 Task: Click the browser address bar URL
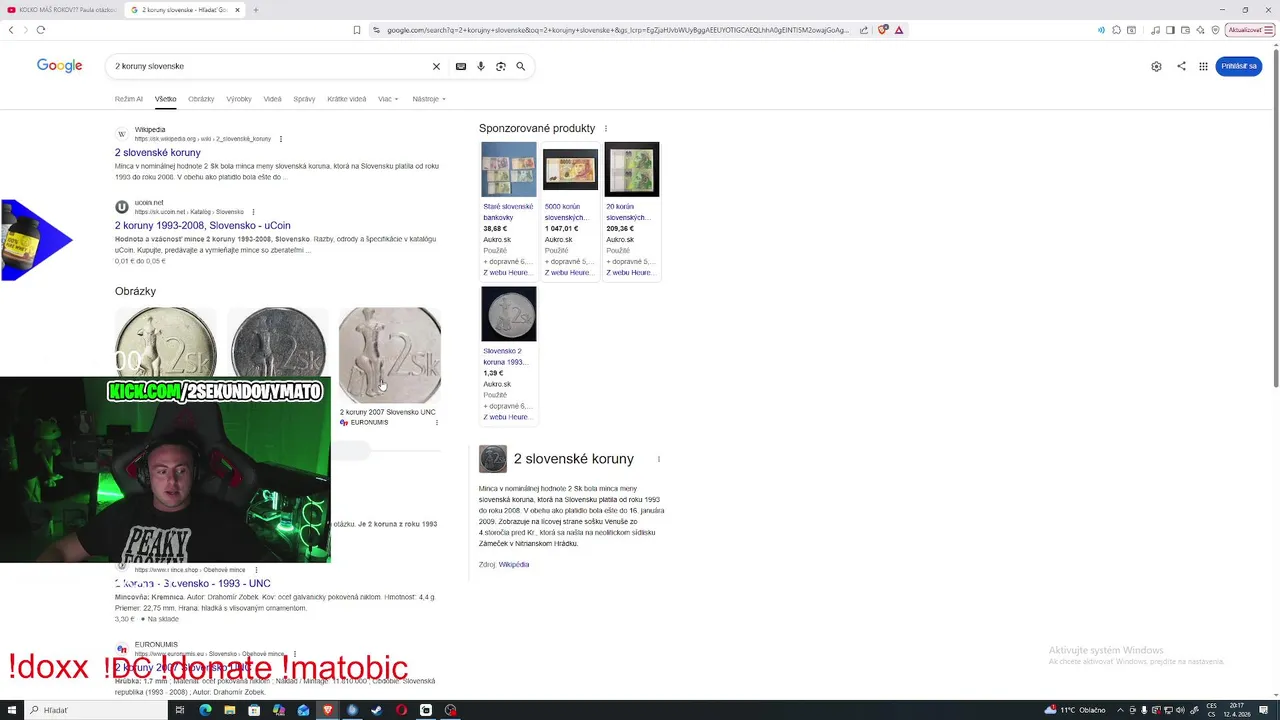618,30
